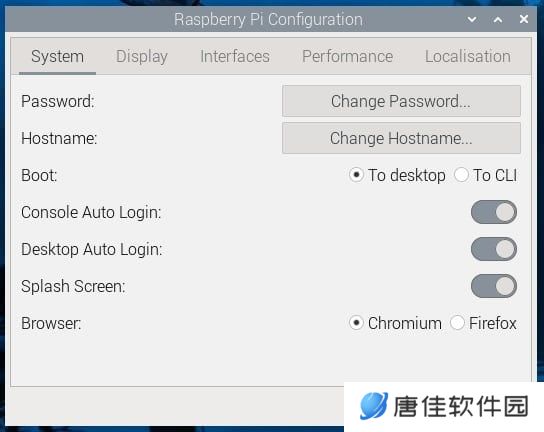Image resolution: width=544 pixels, height=432 pixels.
Task: Choose To CLI boot option
Action: pyautogui.click(x=486, y=175)
